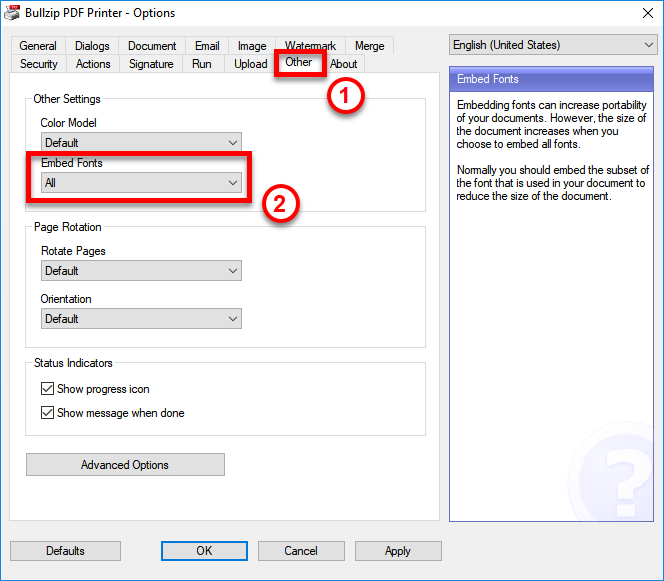Click the Apply button
Image resolution: width=664 pixels, height=581 pixels.
pyautogui.click(x=398, y=551)
